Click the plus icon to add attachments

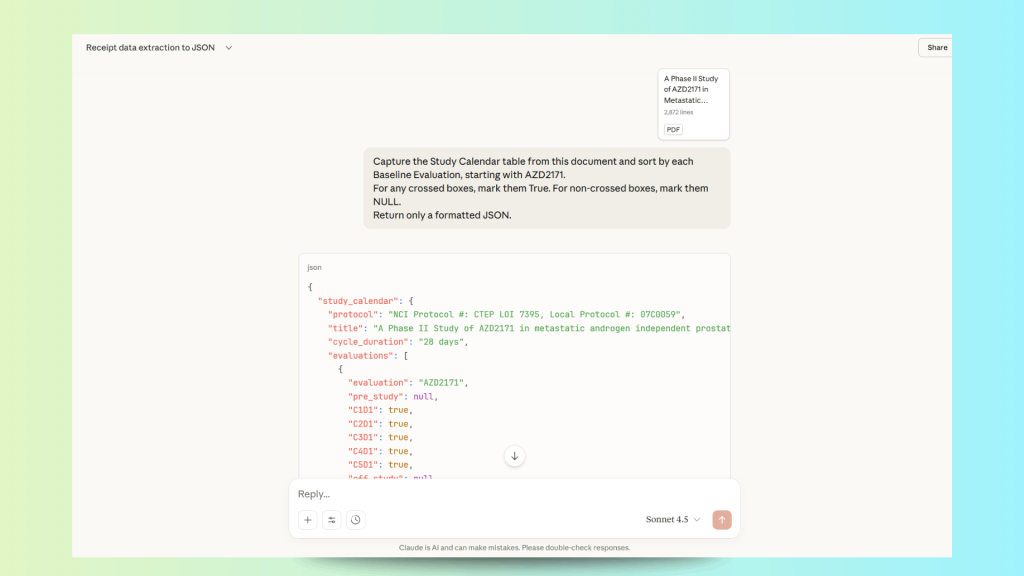(x=308, y=520)
